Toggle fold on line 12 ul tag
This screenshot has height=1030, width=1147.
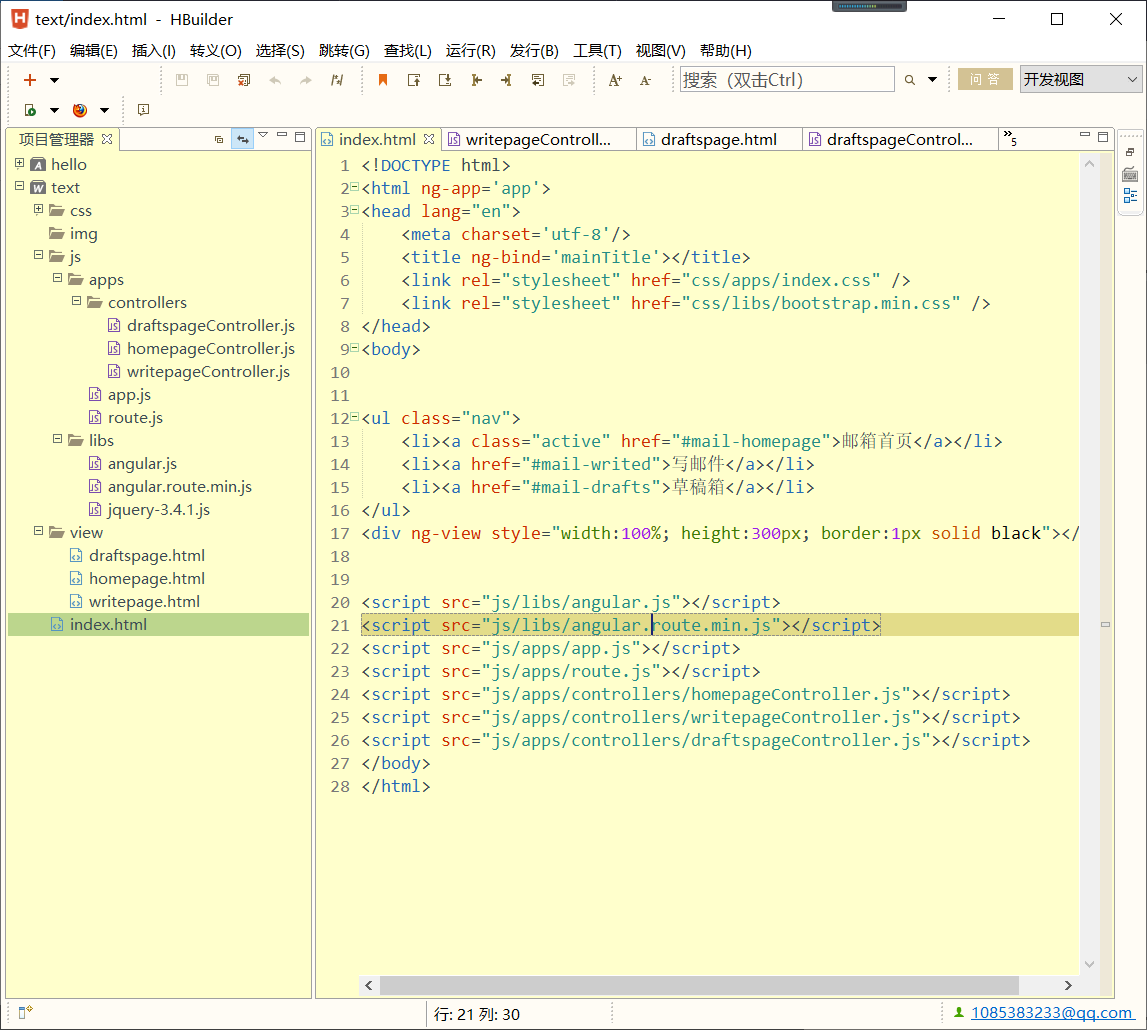(355, 417)
